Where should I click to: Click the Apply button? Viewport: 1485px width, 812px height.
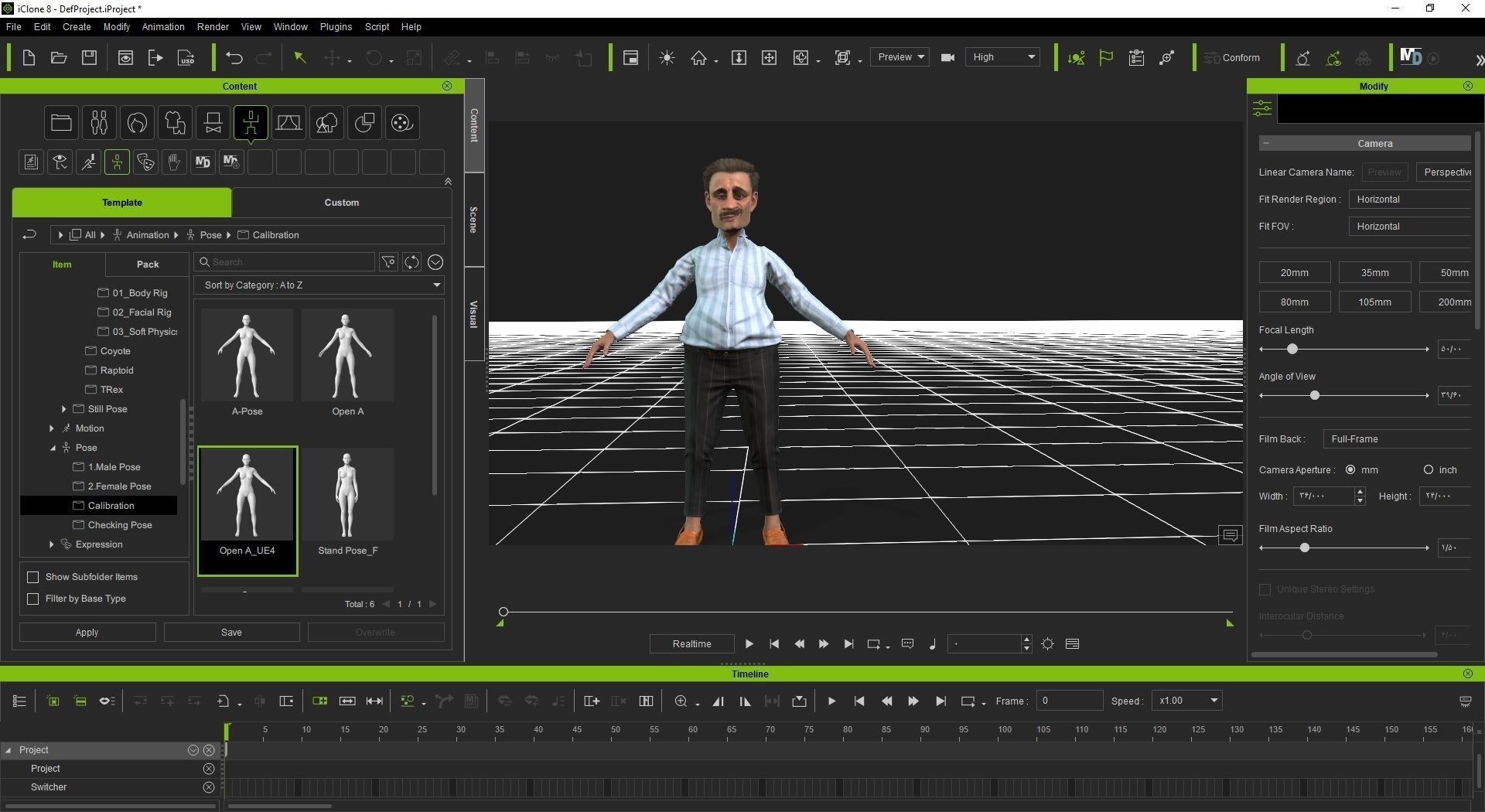[87, 633]
